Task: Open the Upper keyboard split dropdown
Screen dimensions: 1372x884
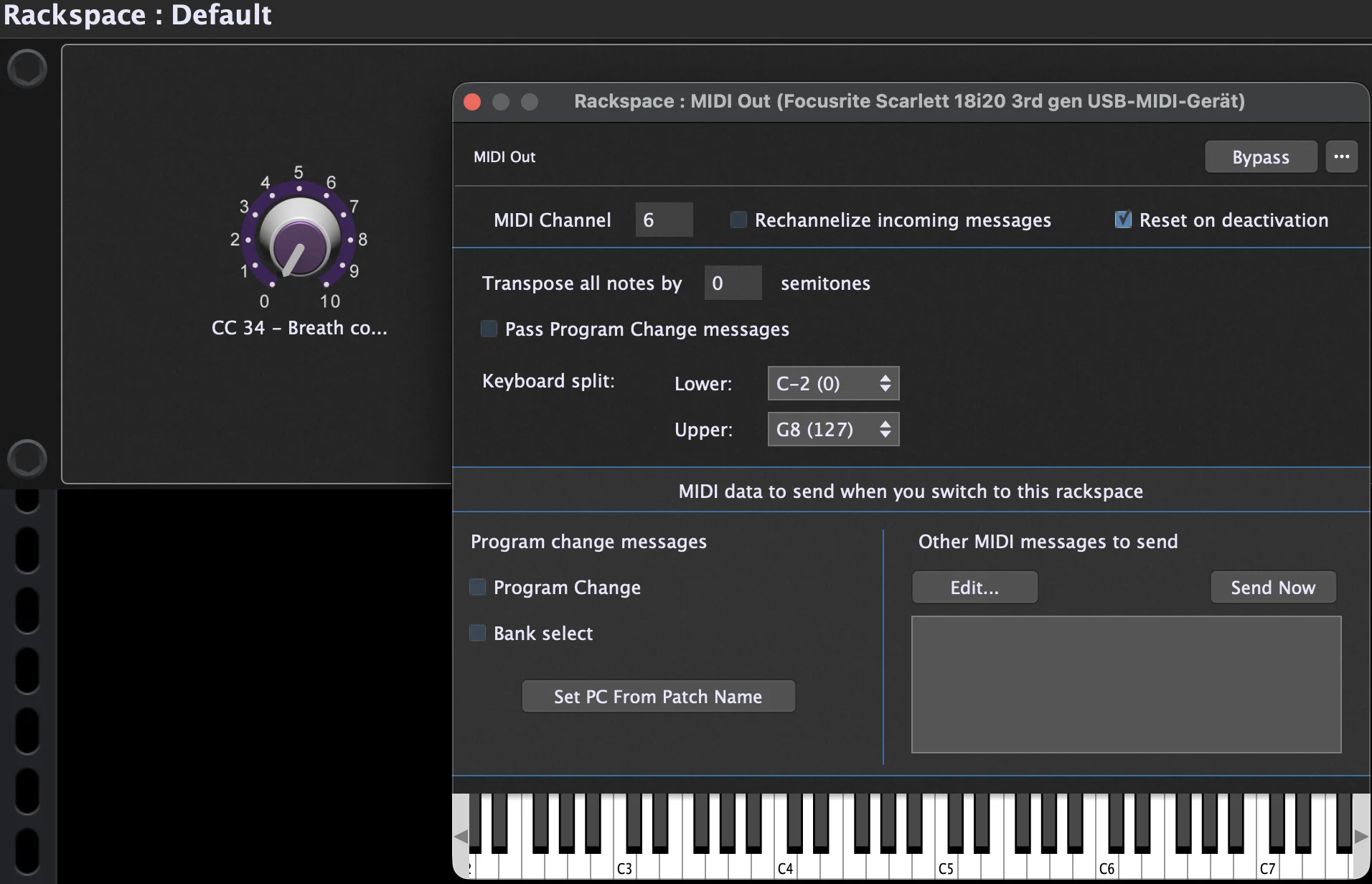Action: click(833, 429)
